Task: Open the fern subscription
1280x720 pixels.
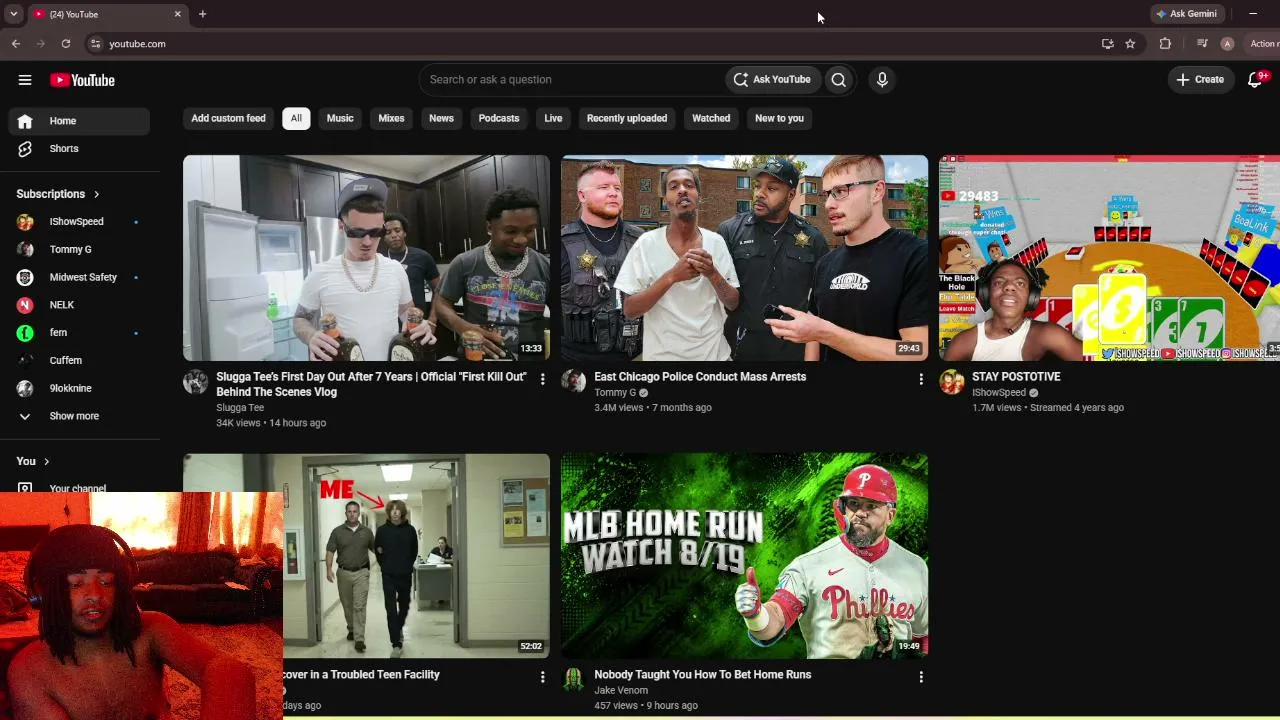Action: pos(80,333)
